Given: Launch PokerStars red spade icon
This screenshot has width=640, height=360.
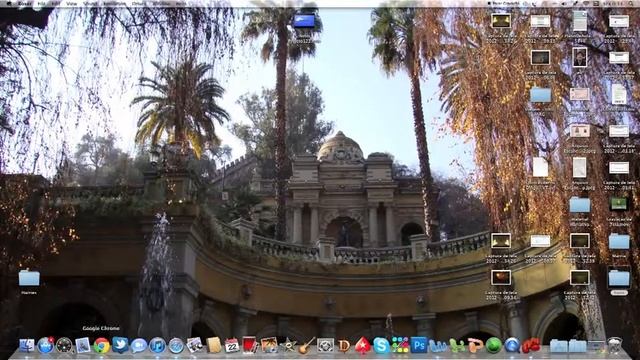Looking at the screenshot, I should [363, 346].
